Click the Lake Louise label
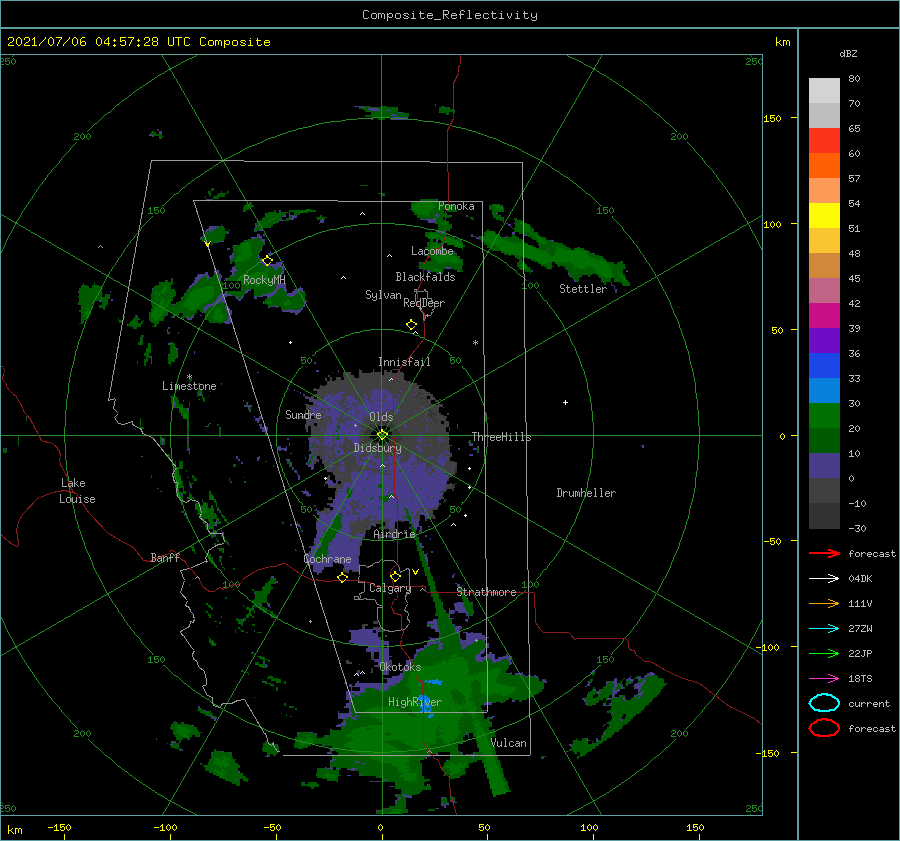 click(x=77, y=491)
